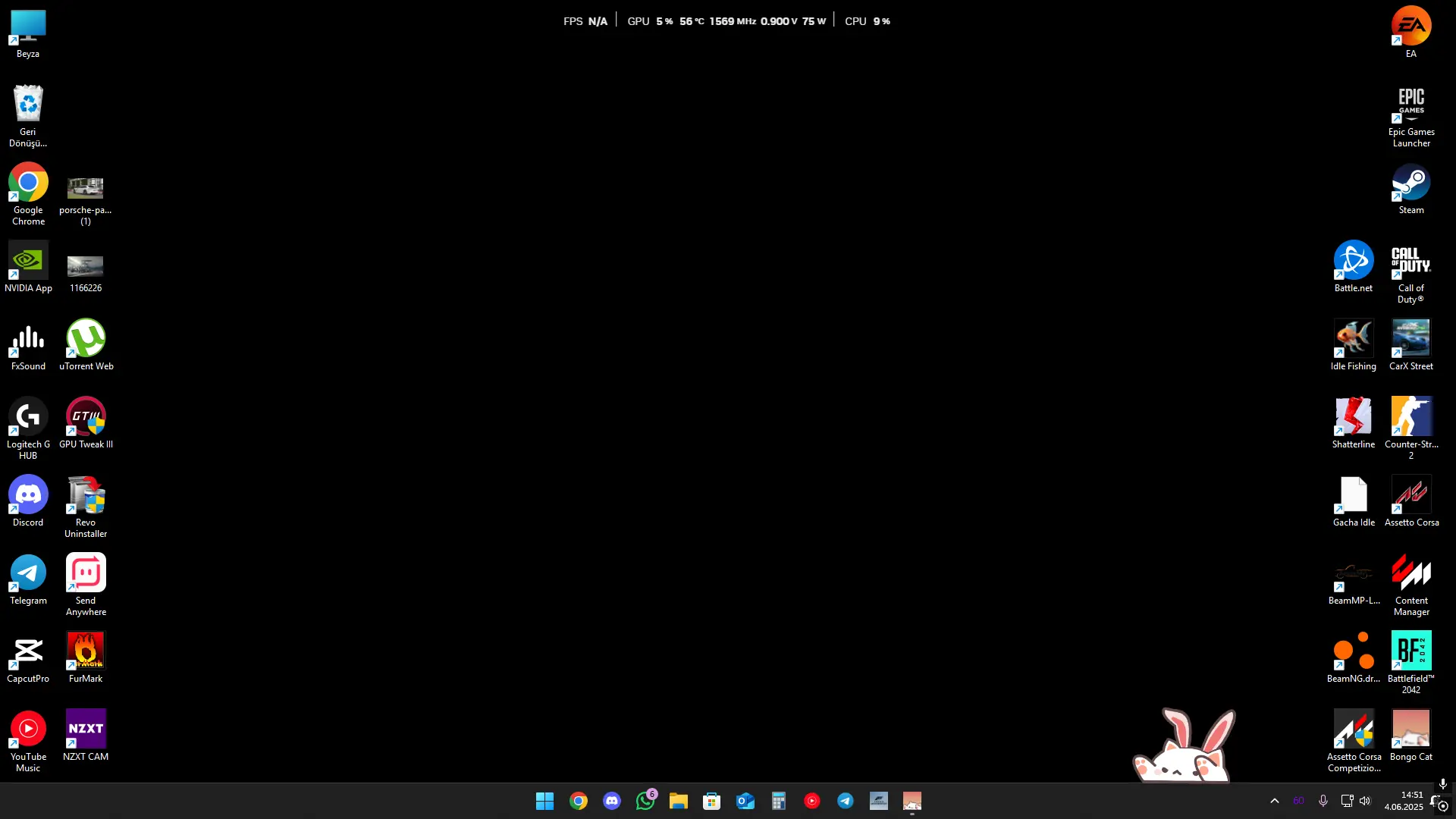This screenshot has height=819, width=1456.
Task: Select the YouTube Music desktop shortcut
Action: pos(28,742)
